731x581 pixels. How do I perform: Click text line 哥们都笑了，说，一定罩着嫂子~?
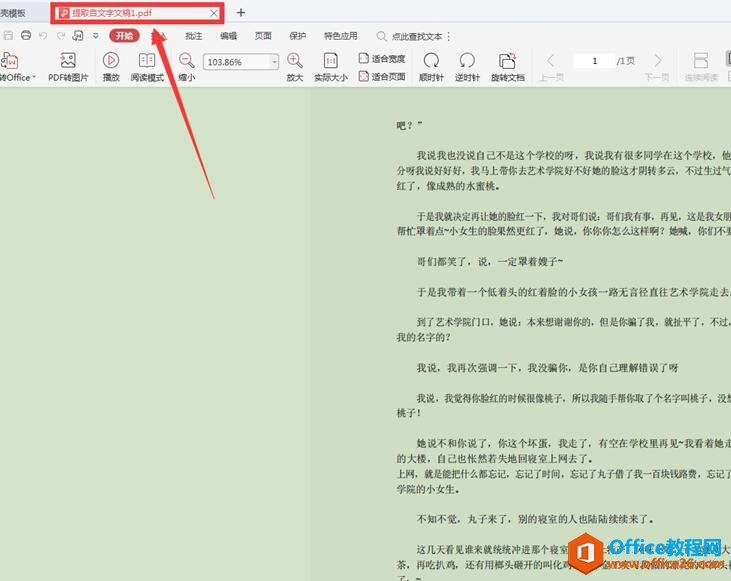[x=490, y=261]
